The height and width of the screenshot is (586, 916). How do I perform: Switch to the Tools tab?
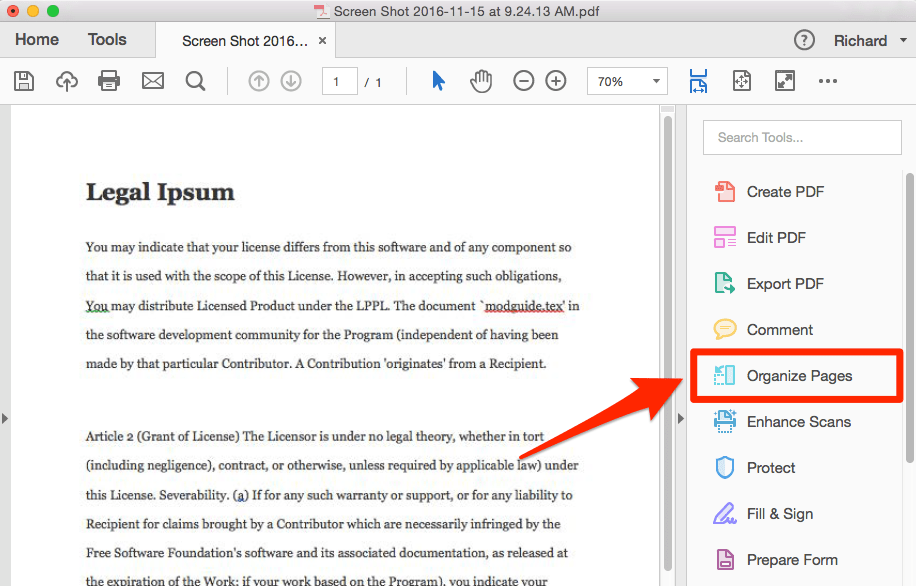pos(107,40)
